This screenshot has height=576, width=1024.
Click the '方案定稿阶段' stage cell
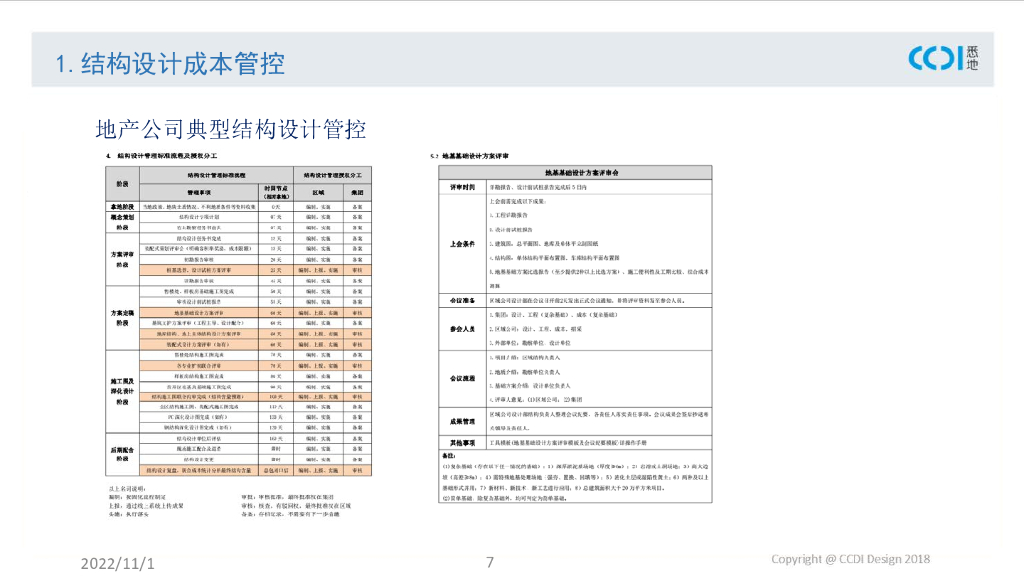tap(122, 318)
